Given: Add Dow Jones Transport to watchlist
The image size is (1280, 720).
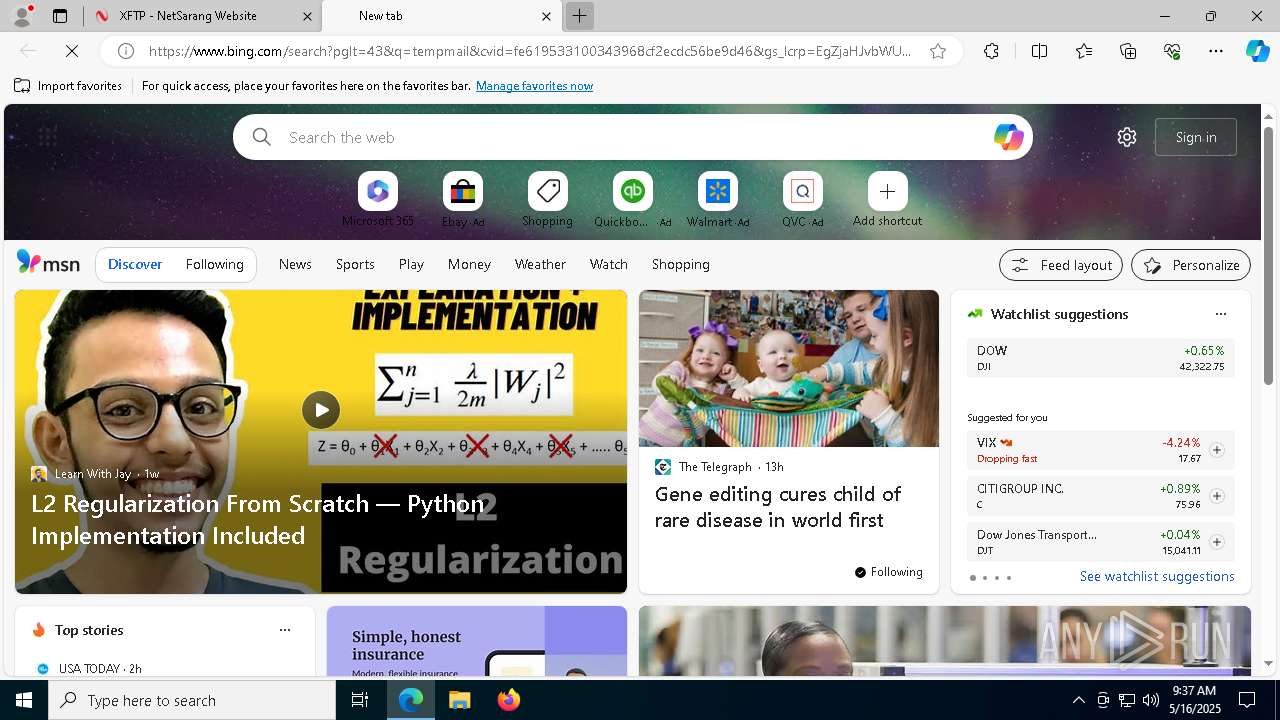Looking at the screenshot, I should click(1216, 542).
